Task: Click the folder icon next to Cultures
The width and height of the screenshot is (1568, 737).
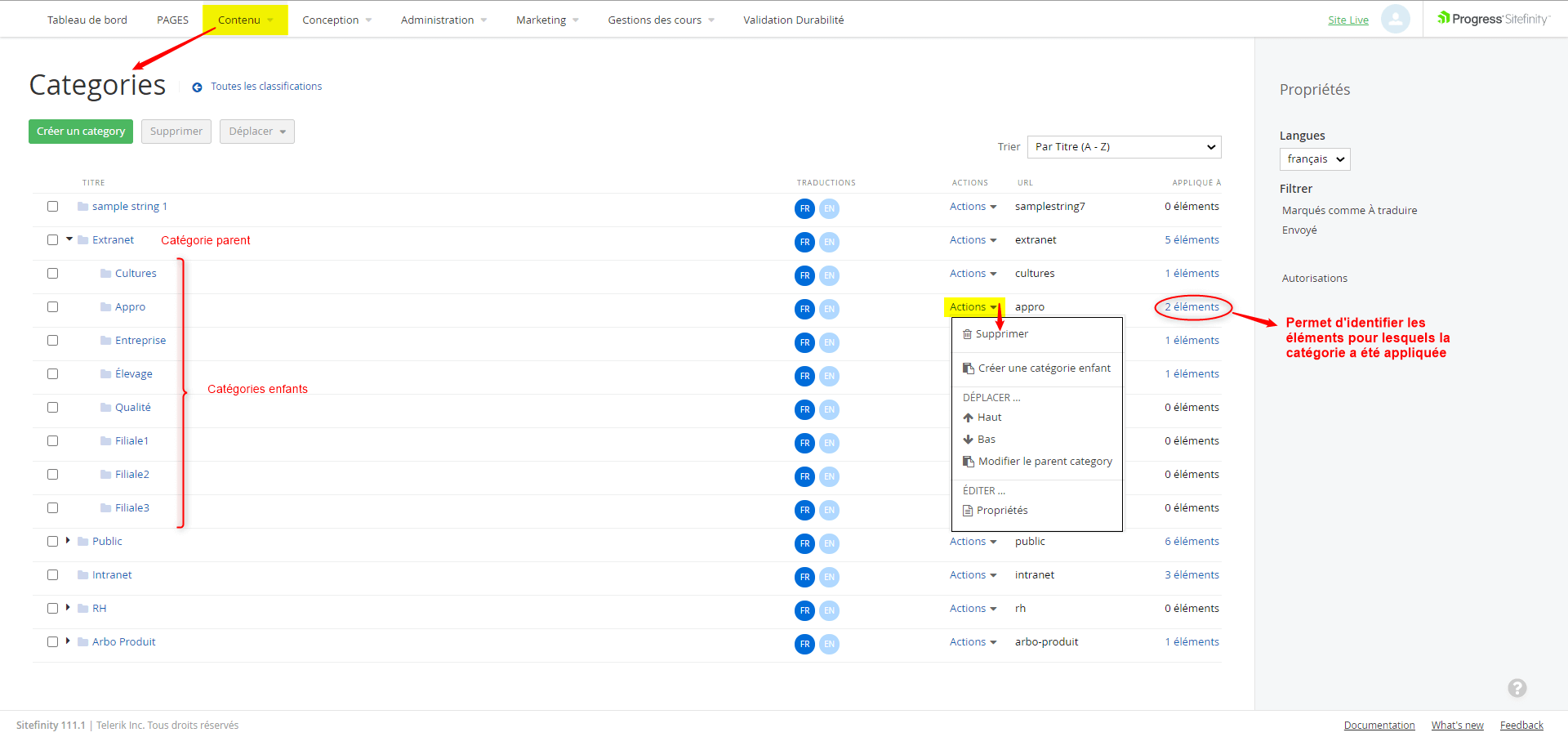Action: coord(105,274)
